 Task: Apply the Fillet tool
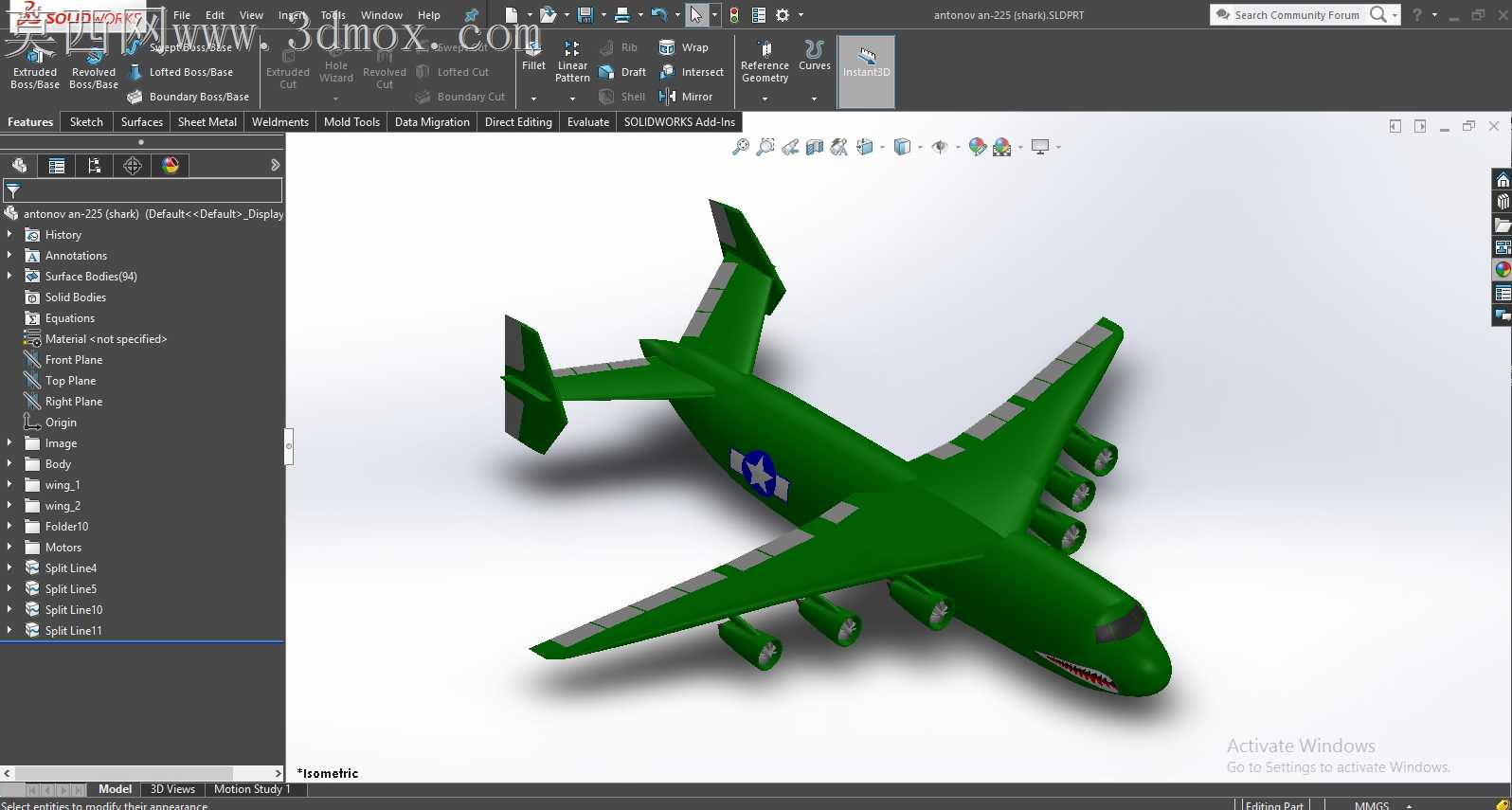533,57
